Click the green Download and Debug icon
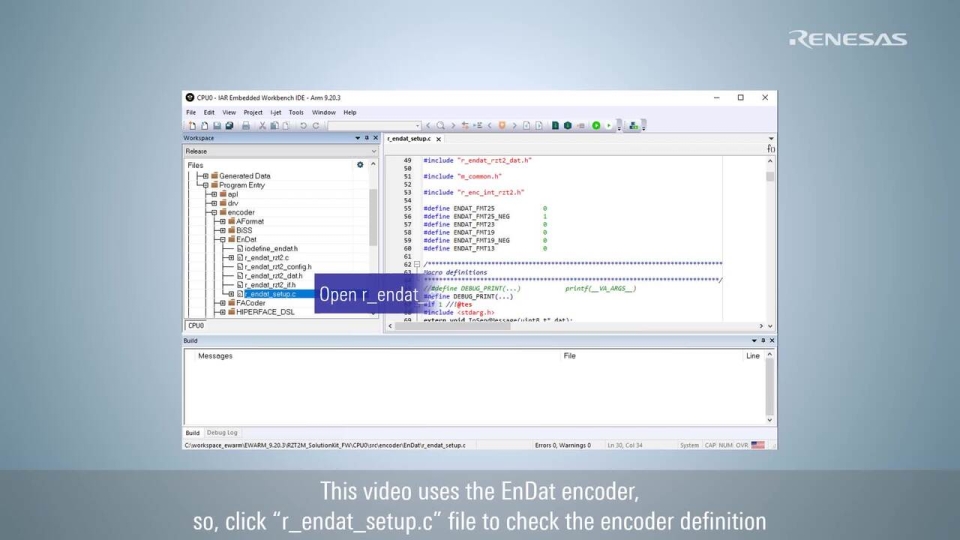Screen dimensions: 960x540 [x=596, y=126]
